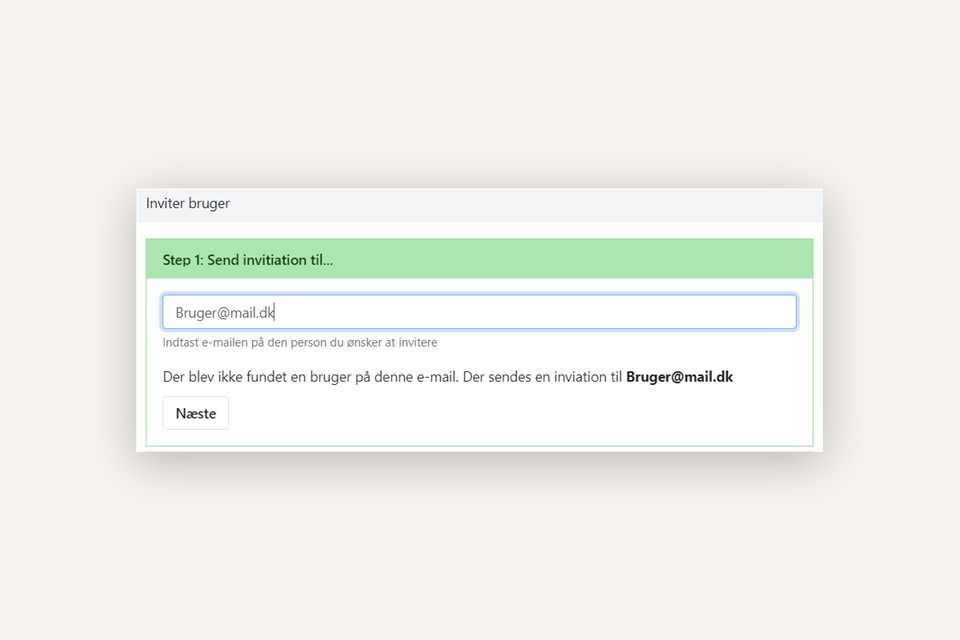Click the empty right side of the email input
This screenshot has width=960, height=640.
click(650, 312)
